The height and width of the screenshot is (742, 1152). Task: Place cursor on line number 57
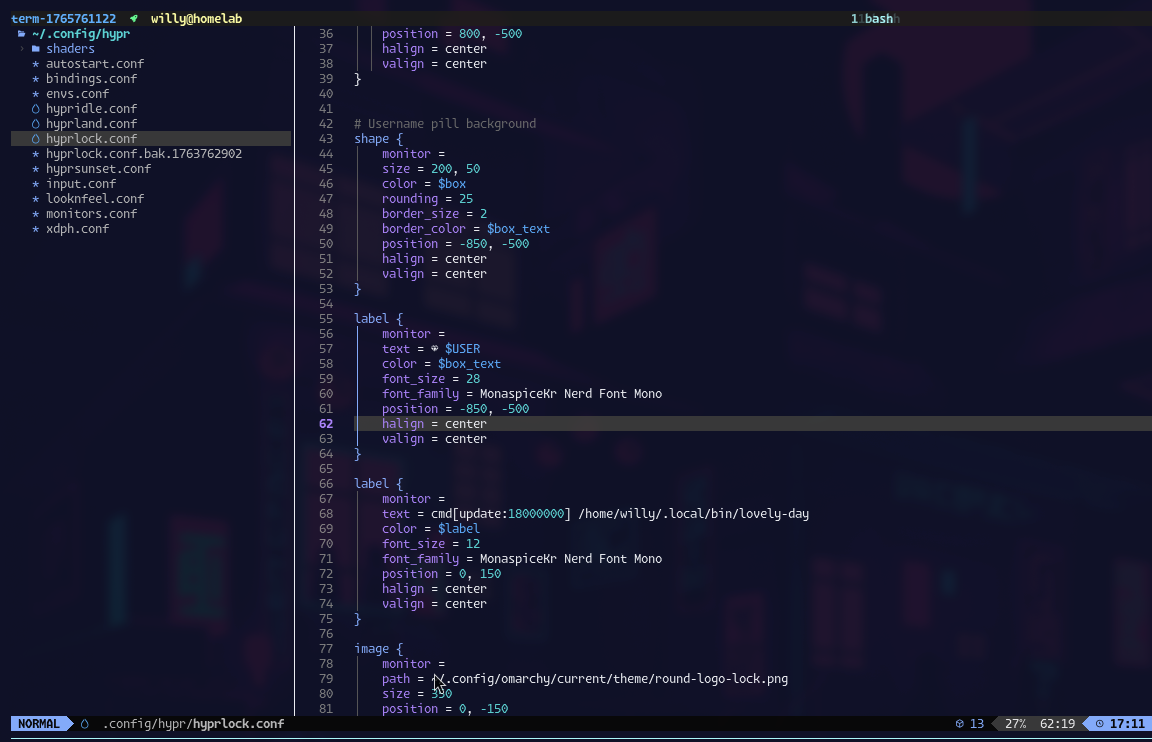pos(326,349)
